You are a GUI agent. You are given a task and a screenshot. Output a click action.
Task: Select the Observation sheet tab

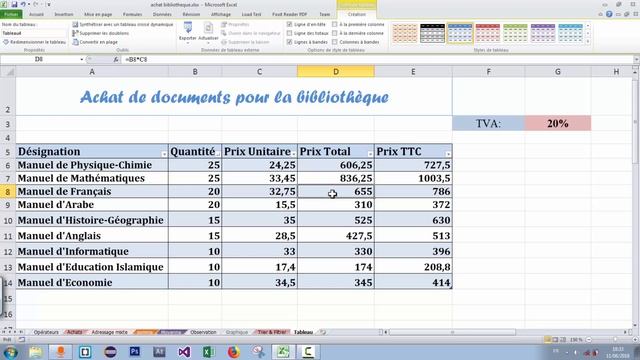coord(203,332)
